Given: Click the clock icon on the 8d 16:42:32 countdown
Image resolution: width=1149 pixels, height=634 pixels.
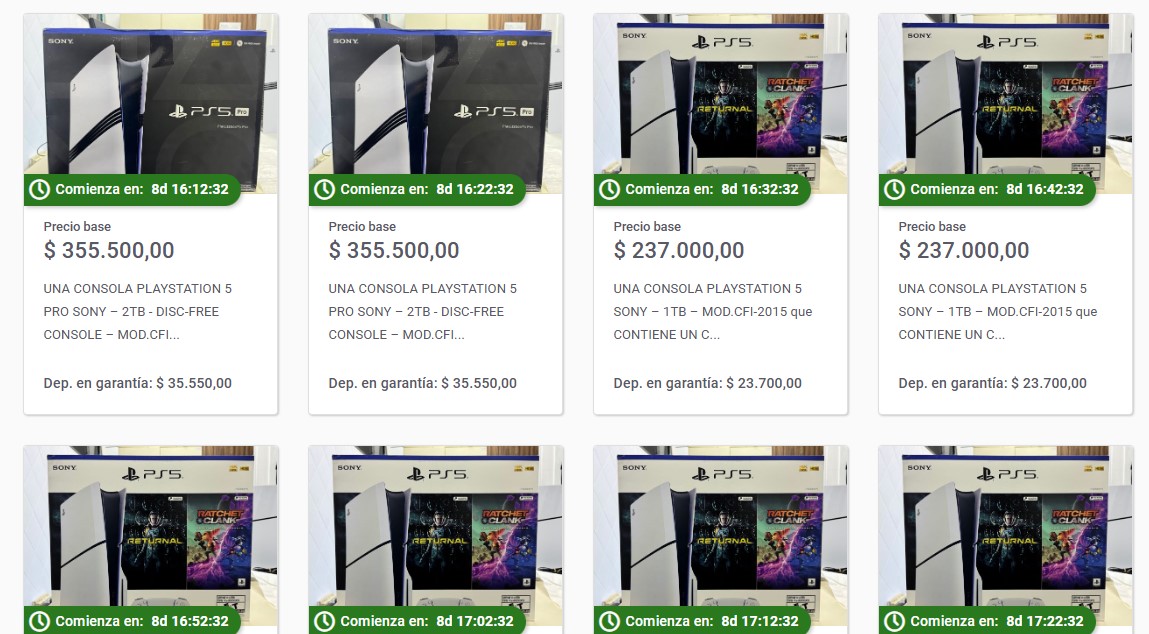Looking at the screenshot, I should pos(895,189).
